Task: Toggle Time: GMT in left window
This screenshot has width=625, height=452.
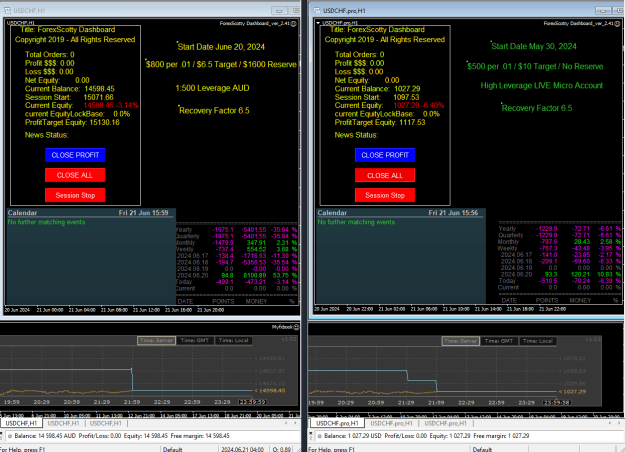Action: click(195, 340)
